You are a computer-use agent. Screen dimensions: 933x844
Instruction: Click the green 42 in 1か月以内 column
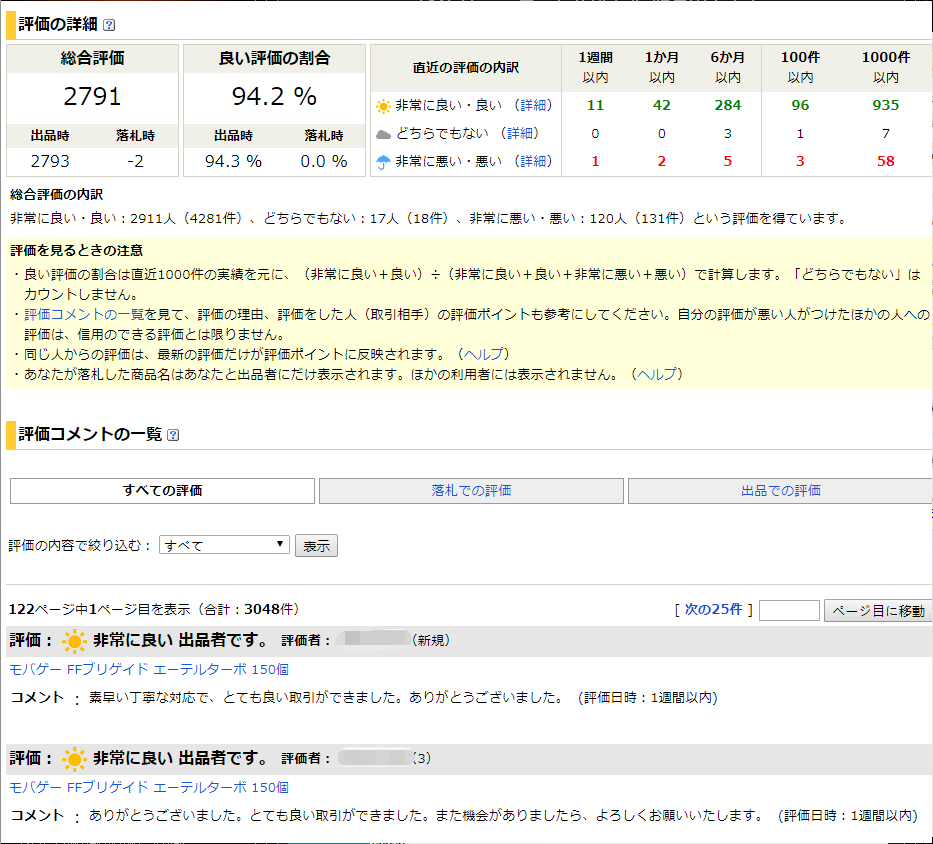tap(662, 105)
